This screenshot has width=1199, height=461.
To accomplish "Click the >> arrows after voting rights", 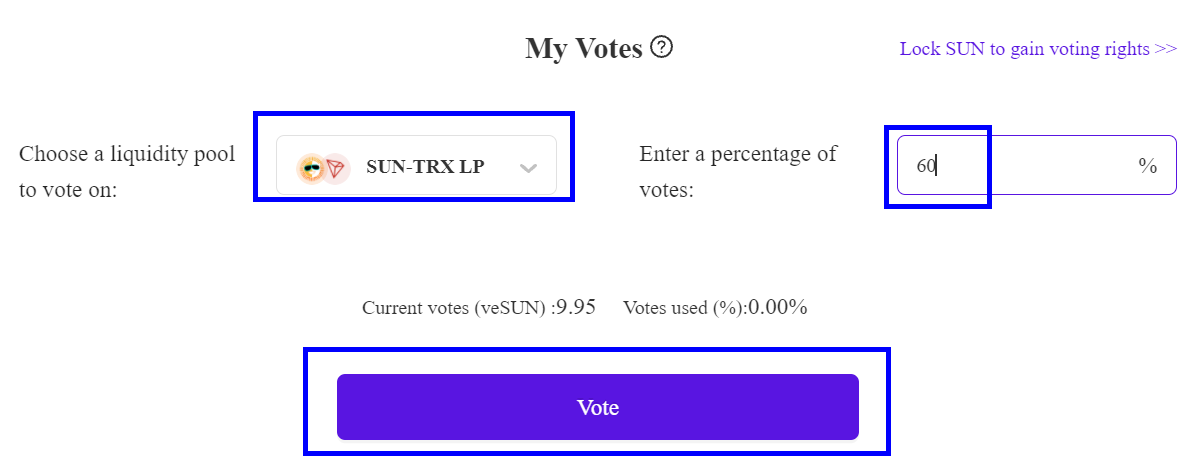I will coord(1165,49).
